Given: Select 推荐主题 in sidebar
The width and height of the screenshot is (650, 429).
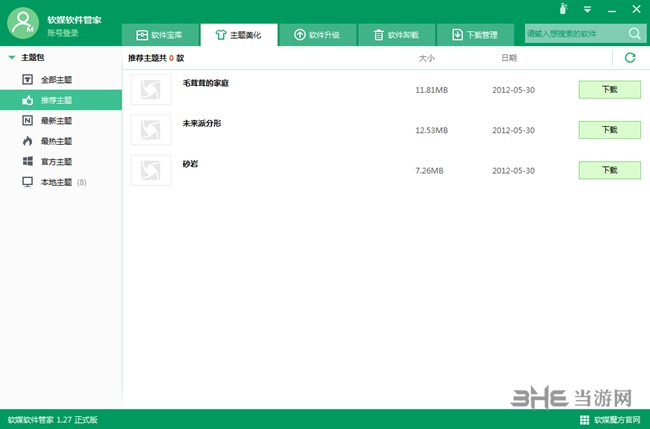Looking at the screenshot, I should (61, 100).
